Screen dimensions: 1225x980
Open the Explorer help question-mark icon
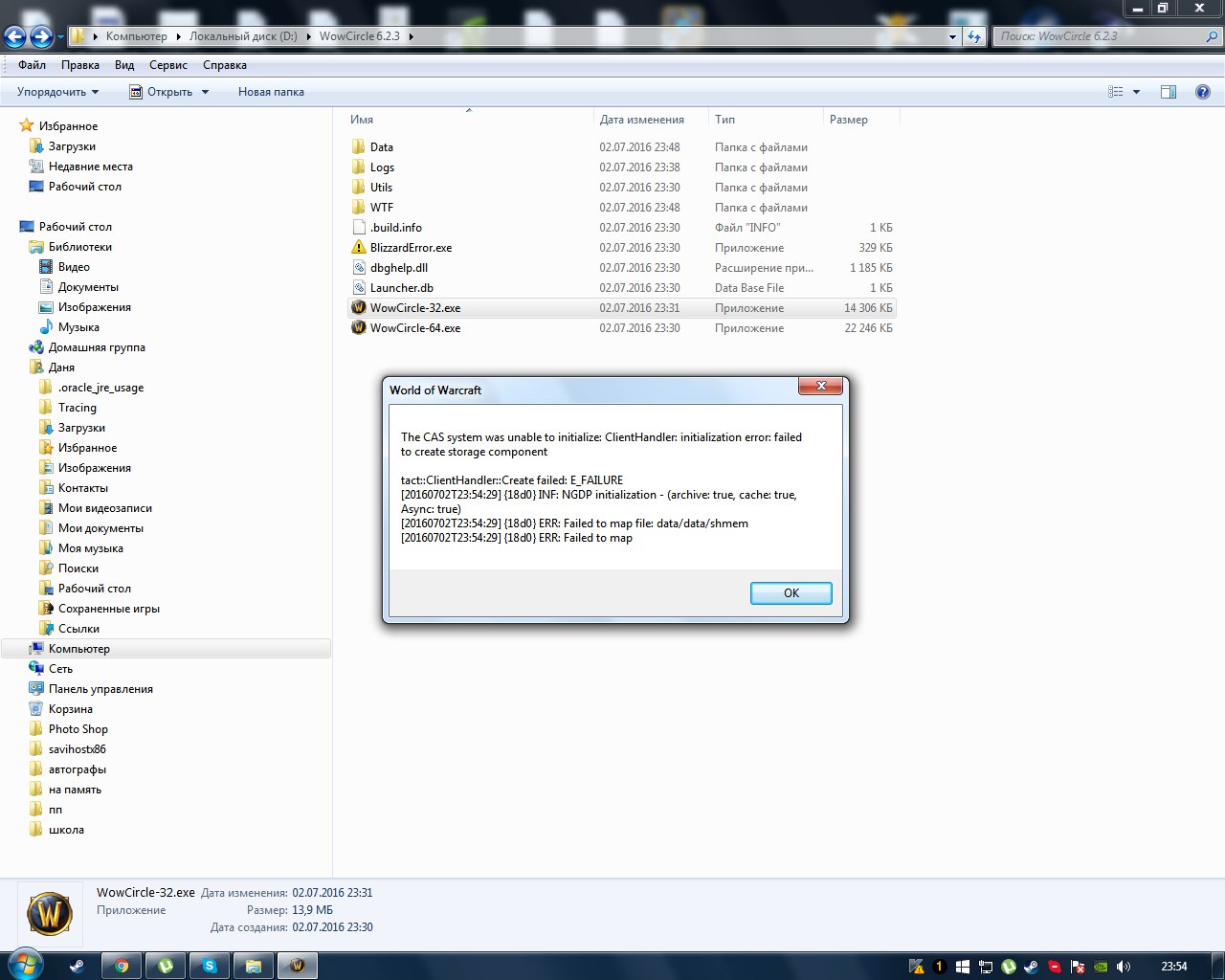(x=1203, y=92)
